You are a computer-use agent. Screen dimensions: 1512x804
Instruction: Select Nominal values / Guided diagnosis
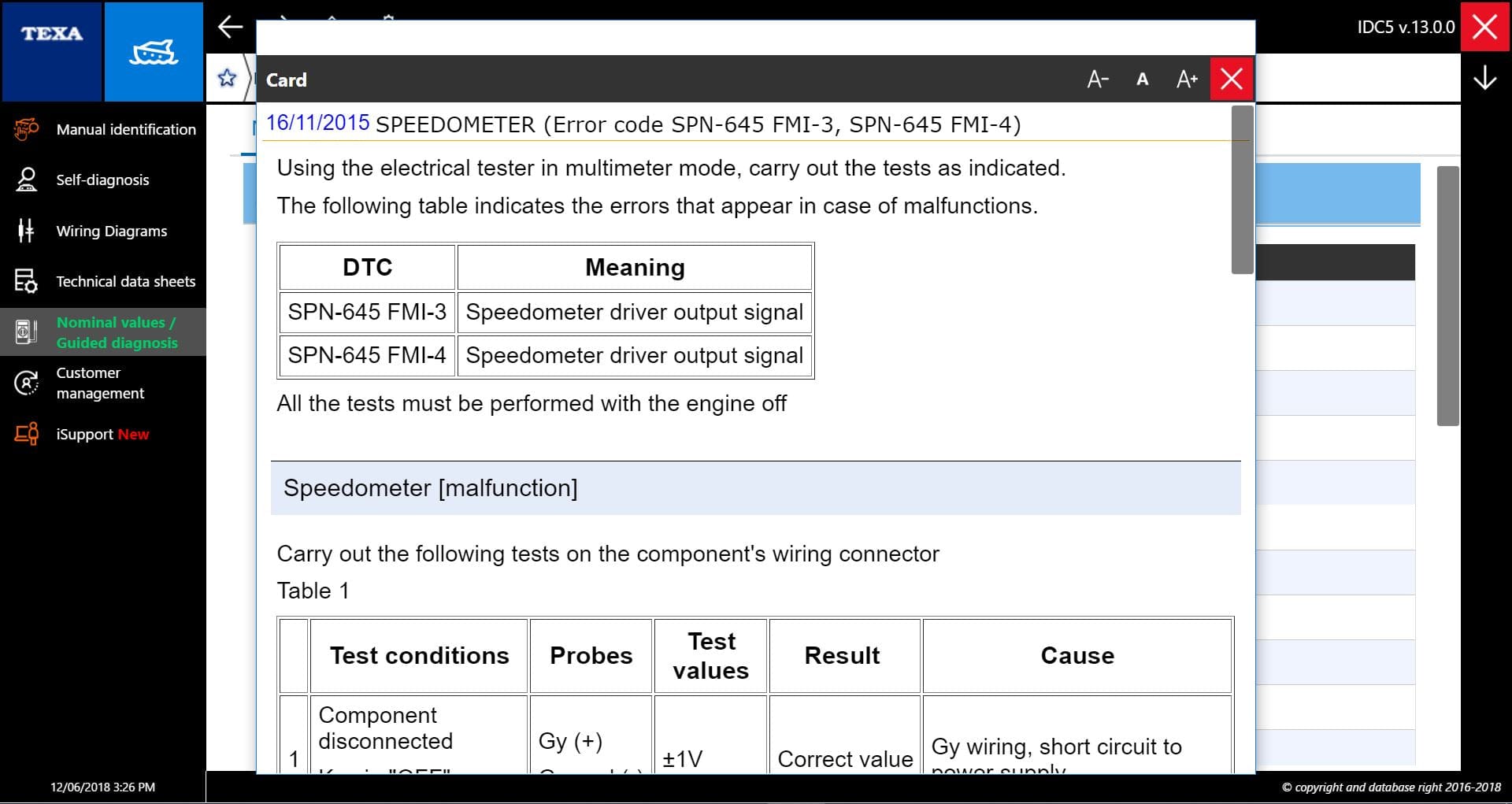pyautogui.click(x=117, y=332)
